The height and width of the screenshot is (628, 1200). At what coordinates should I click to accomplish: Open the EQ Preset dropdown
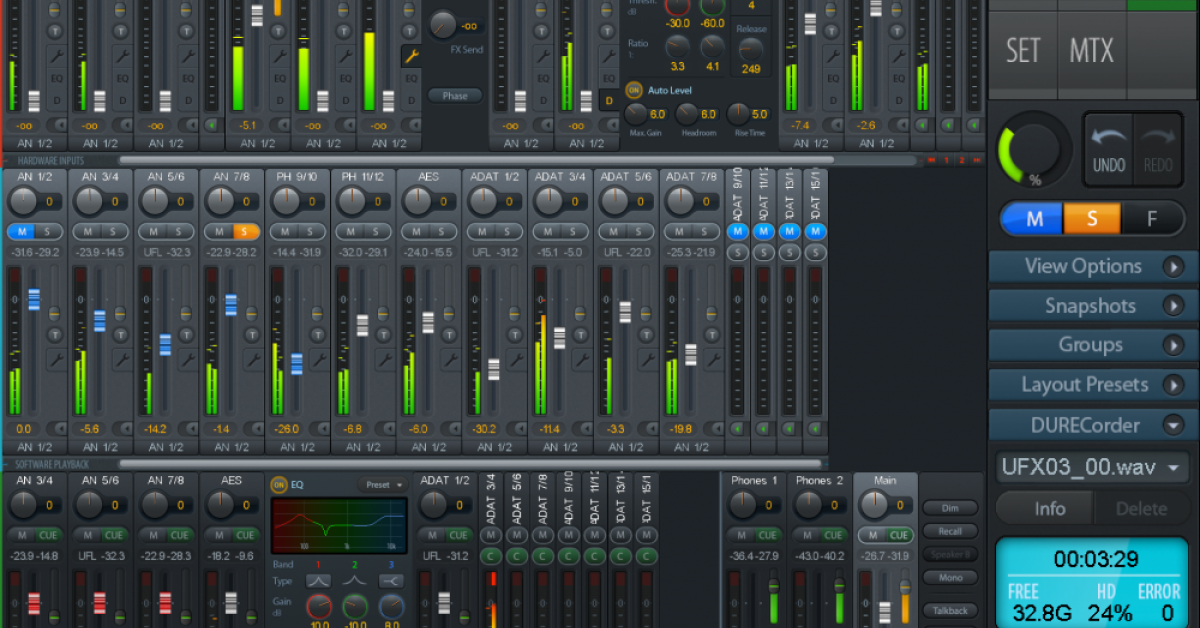coord(383,485)
